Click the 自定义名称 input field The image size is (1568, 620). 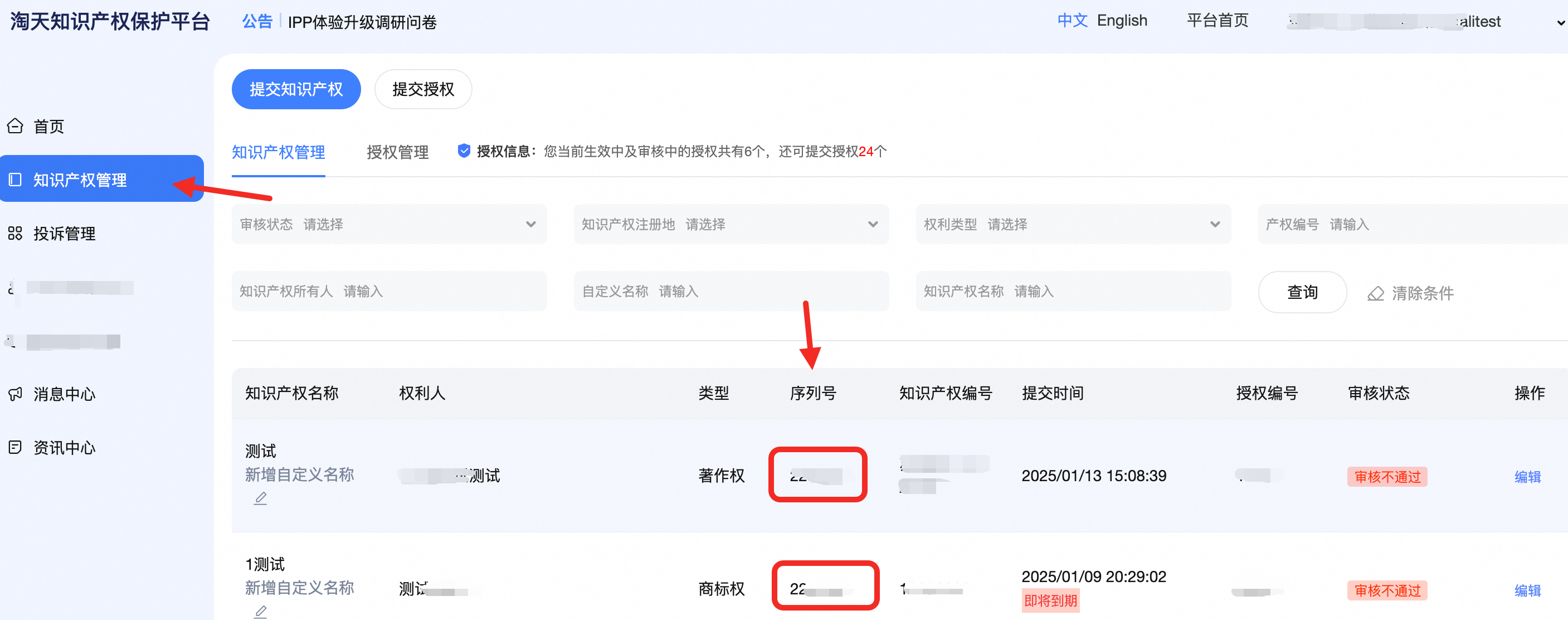[x=731, y=291]
